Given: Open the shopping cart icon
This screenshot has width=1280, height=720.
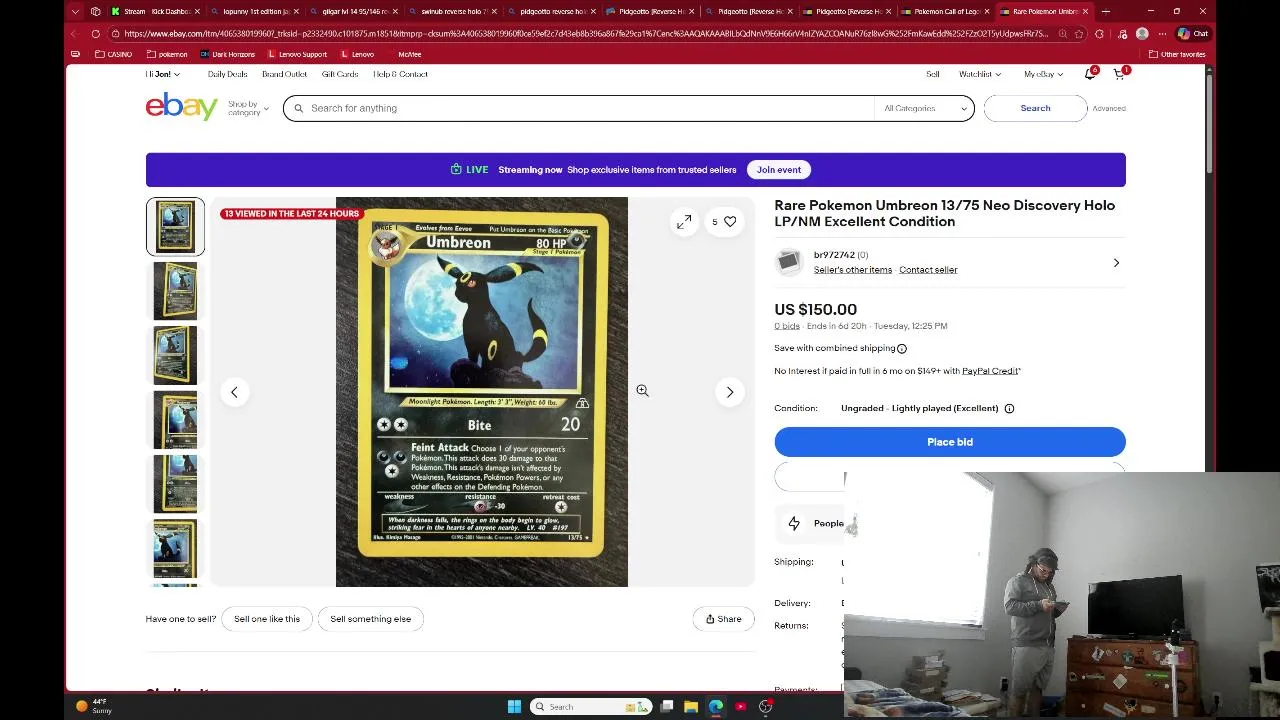Looking at the screenshot, I should point(1119,74).
